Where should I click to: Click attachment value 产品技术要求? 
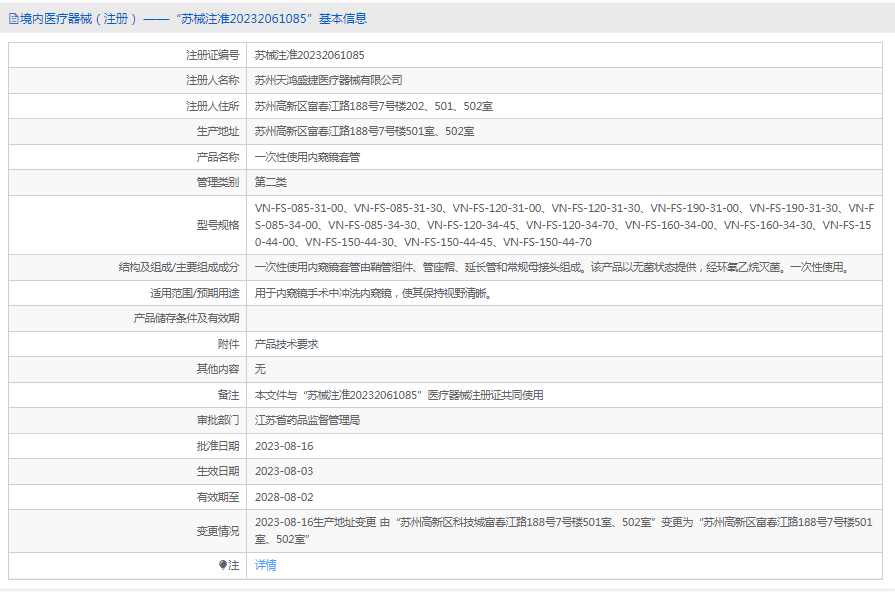click(x=287, y=344)
